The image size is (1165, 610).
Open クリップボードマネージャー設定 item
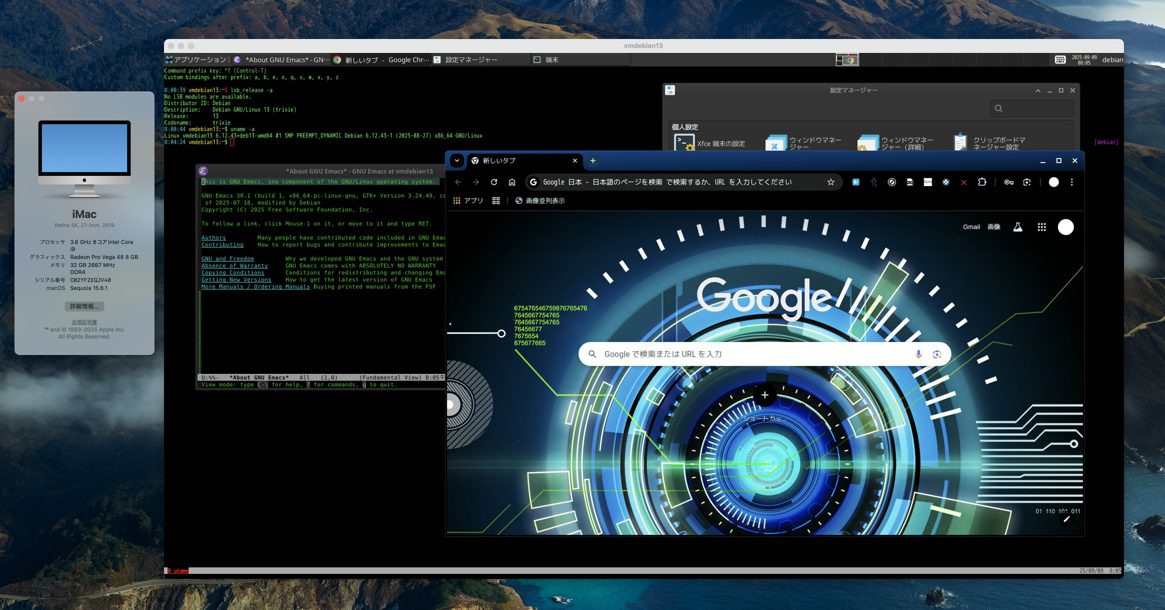[x=990, y=143]
